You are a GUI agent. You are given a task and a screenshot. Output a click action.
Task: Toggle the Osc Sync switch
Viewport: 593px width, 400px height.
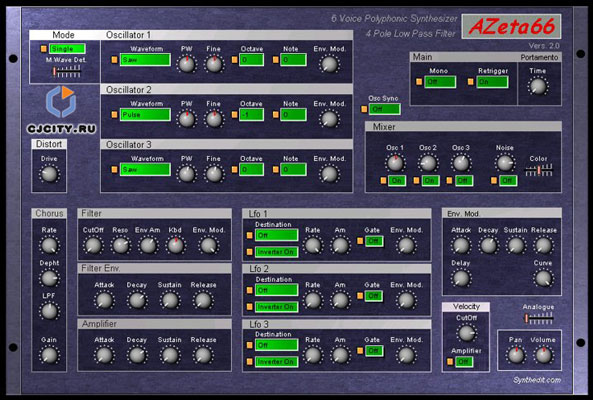(384, 109)
